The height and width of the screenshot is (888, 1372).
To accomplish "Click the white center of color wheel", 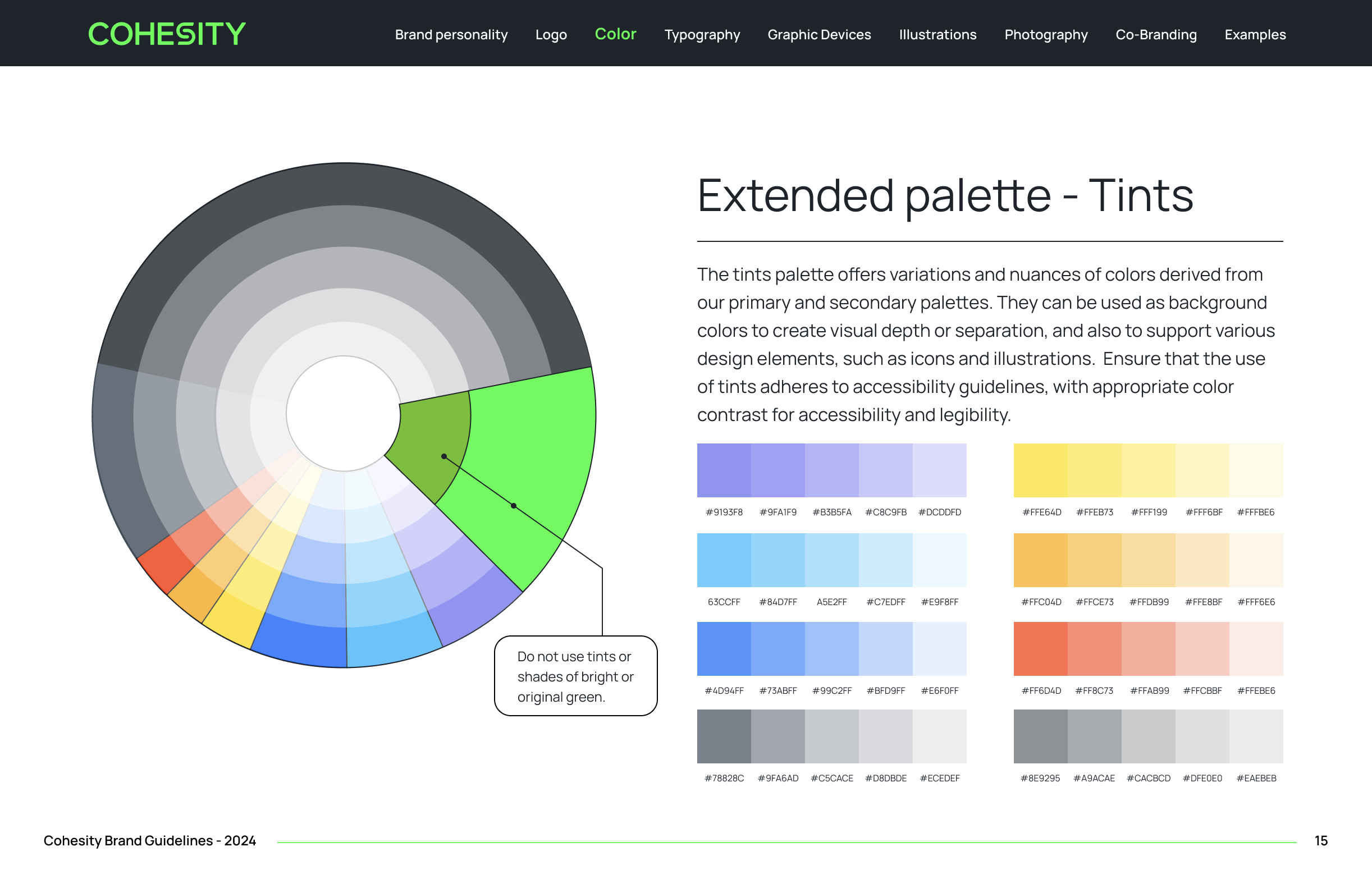I will point(343,413).
